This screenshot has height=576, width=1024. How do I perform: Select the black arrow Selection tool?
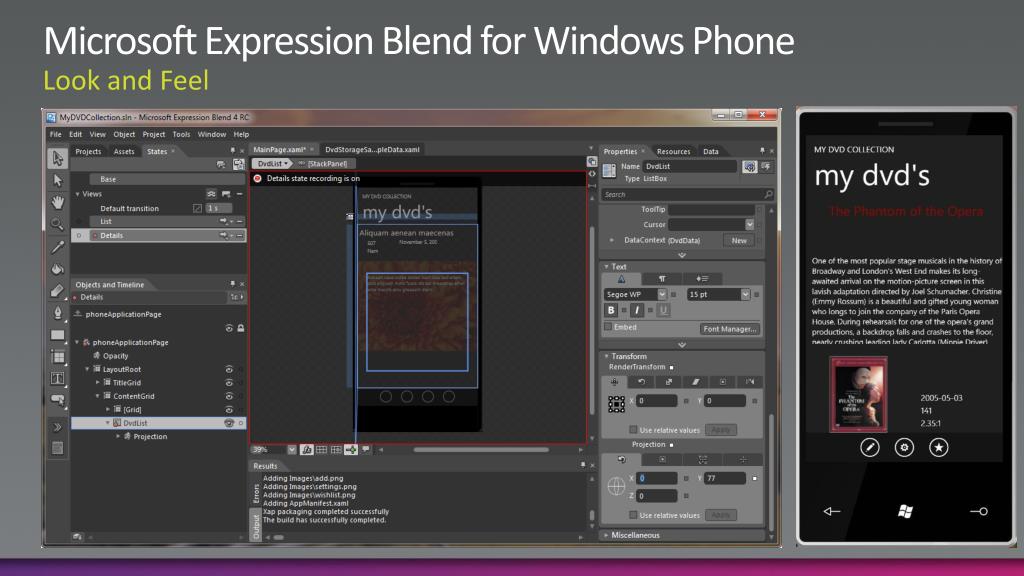tap(57, 158)
